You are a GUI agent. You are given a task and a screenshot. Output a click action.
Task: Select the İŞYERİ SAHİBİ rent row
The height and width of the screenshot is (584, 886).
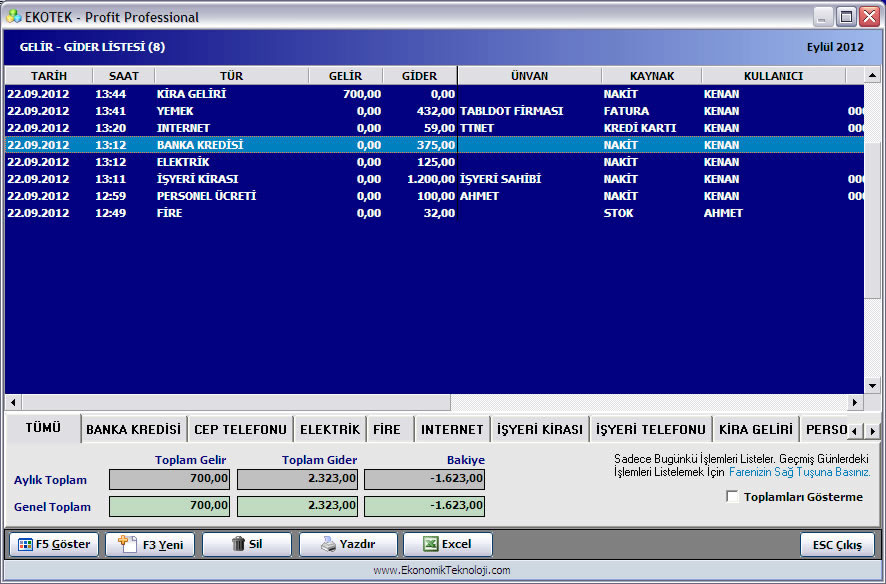[x=434, y=178]
